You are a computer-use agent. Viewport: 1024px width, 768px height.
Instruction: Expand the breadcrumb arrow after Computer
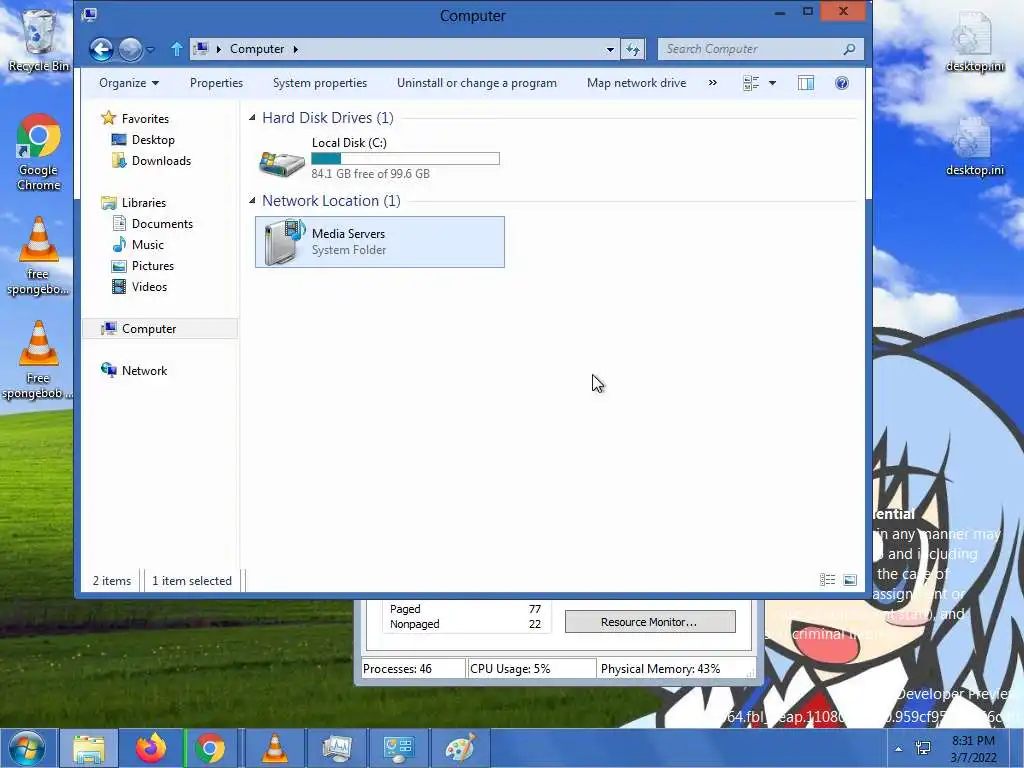point(295,49)
